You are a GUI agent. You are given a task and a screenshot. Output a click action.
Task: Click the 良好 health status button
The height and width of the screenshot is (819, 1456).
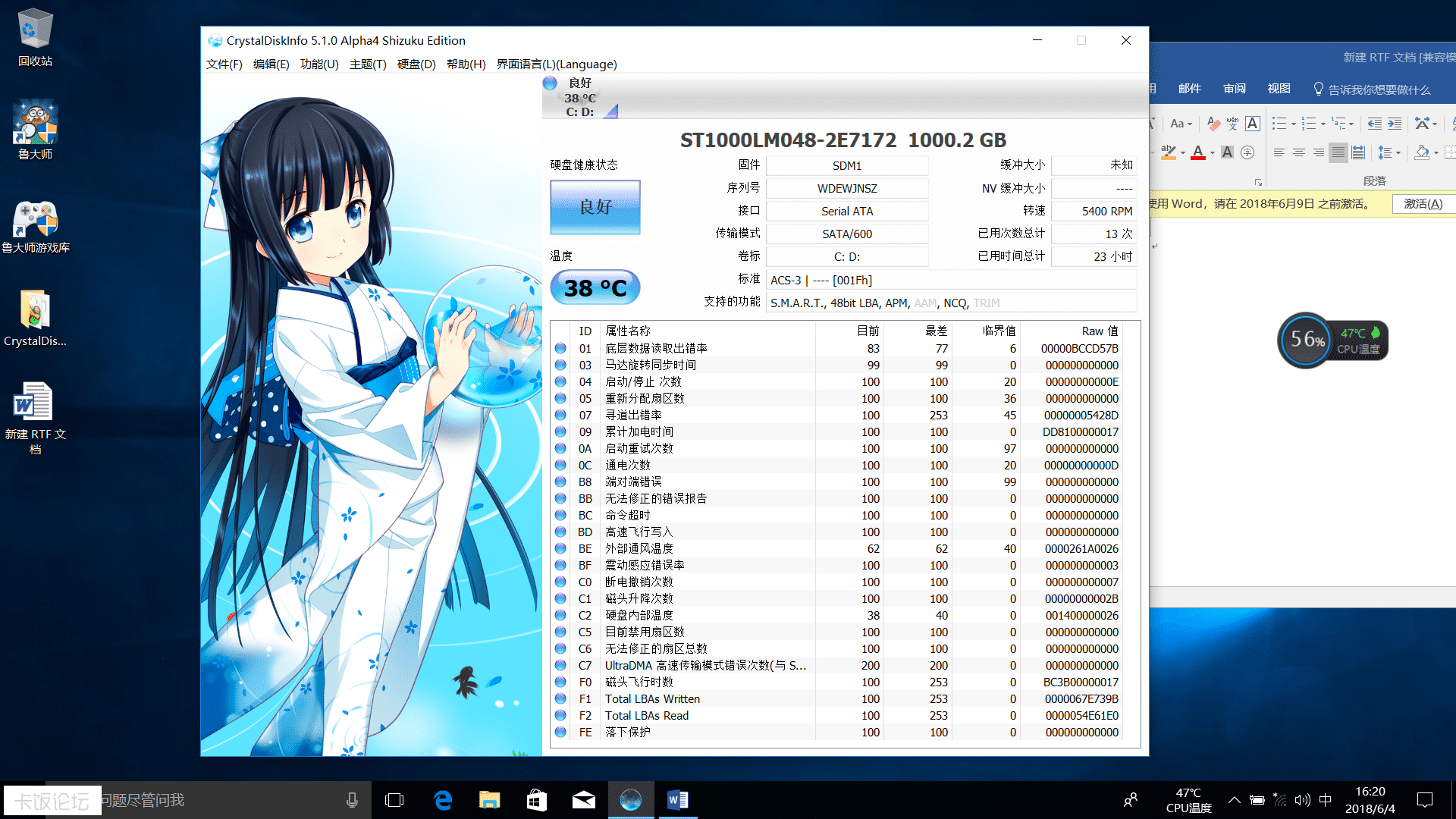click(x=595, y=207)
